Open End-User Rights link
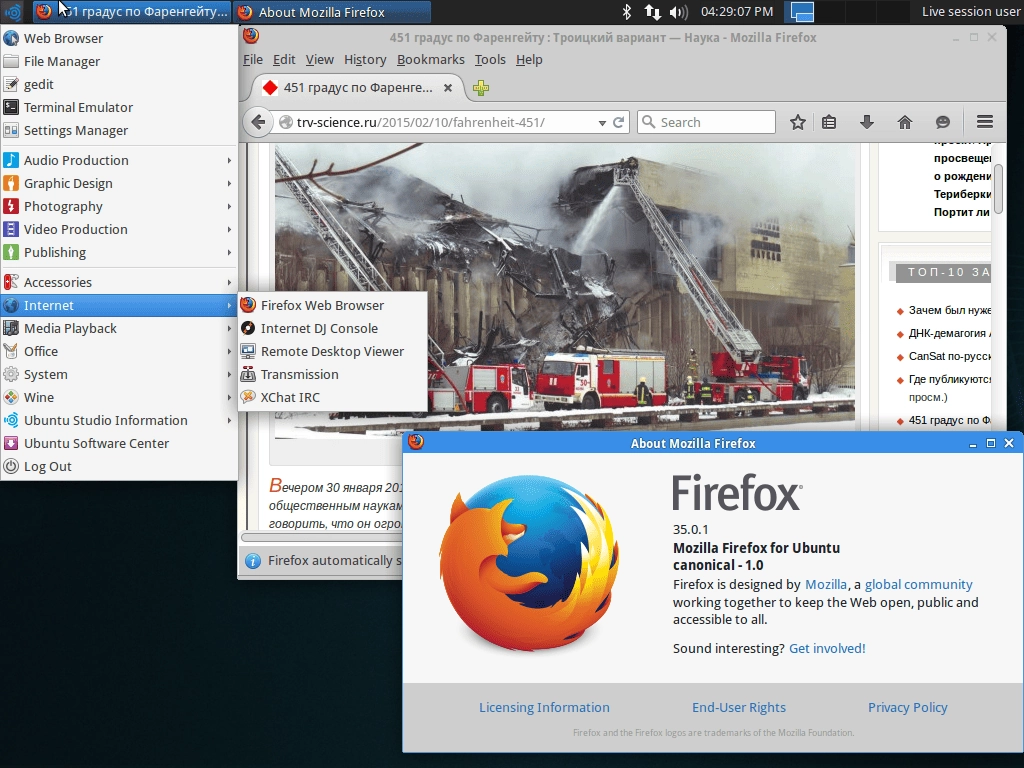 (x=739, y=707)
